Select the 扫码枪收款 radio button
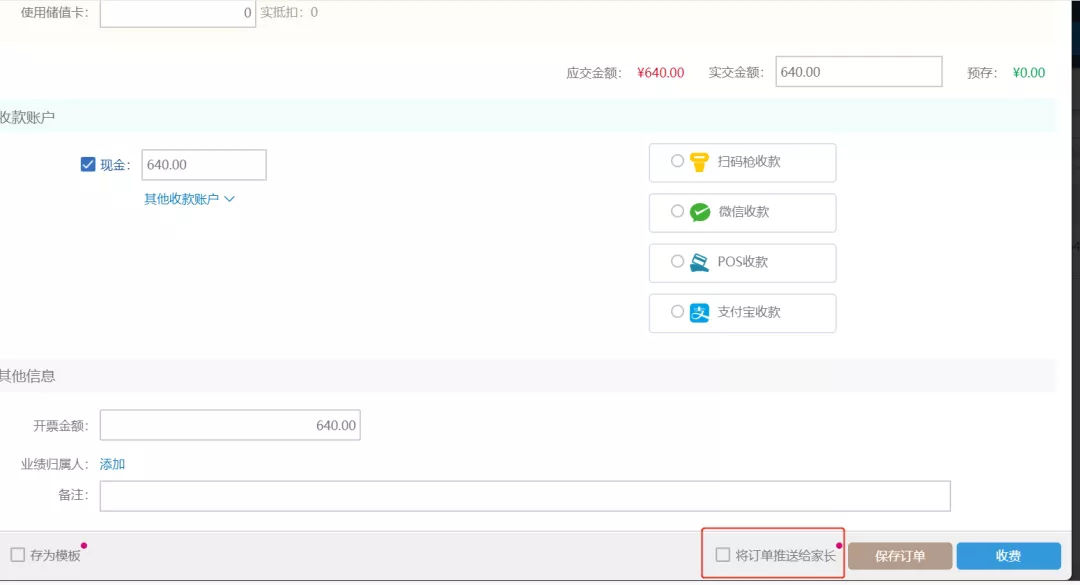 point(677,161)
